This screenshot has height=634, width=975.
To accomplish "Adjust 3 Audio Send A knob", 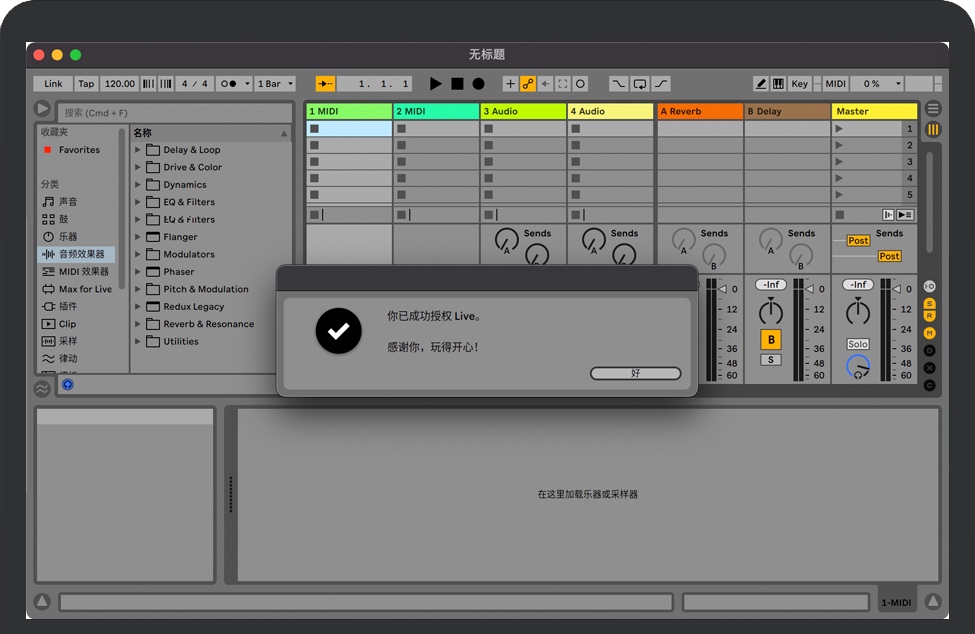I will 506,240.
